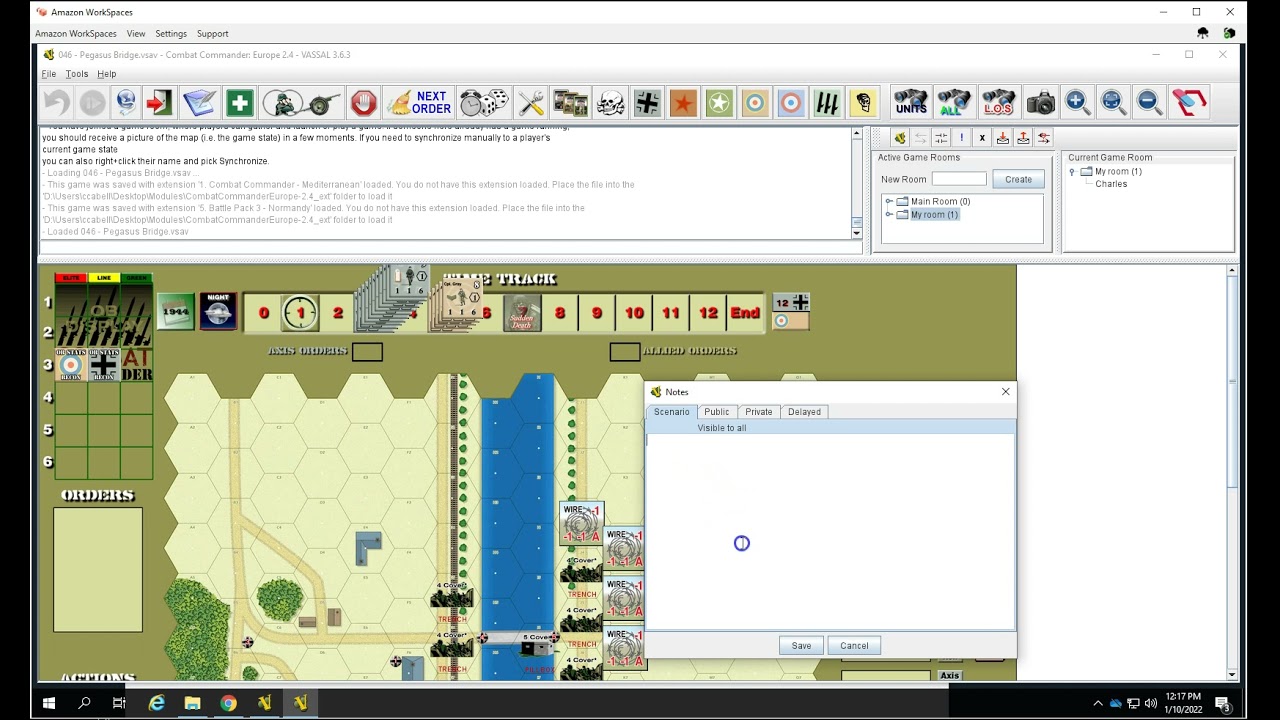
Task: Expand the Main Room (0) node
Action: tap(889, 202)
